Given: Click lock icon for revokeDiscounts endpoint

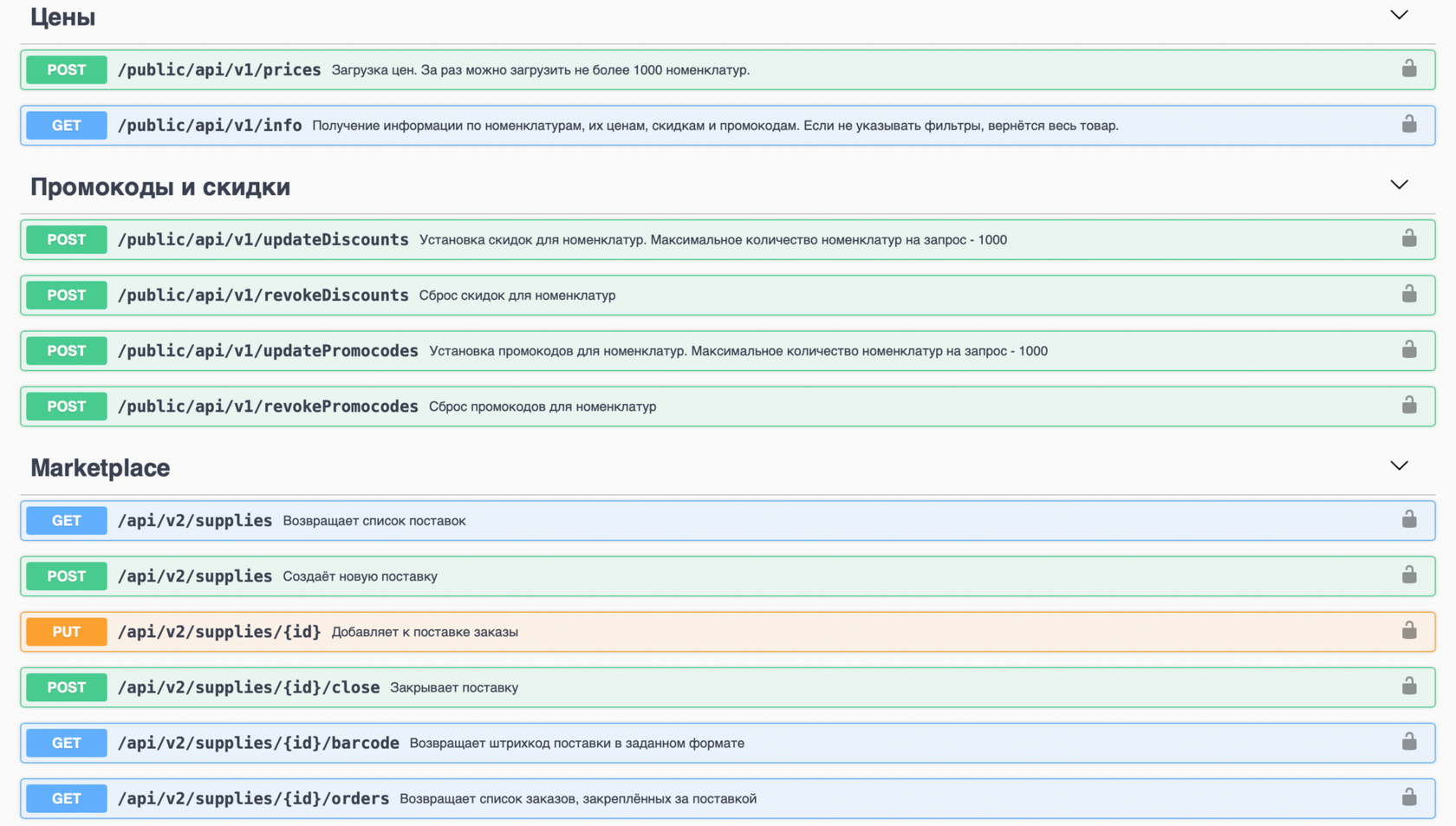Looking at the screenshot, I should (x=1409, y=294).
